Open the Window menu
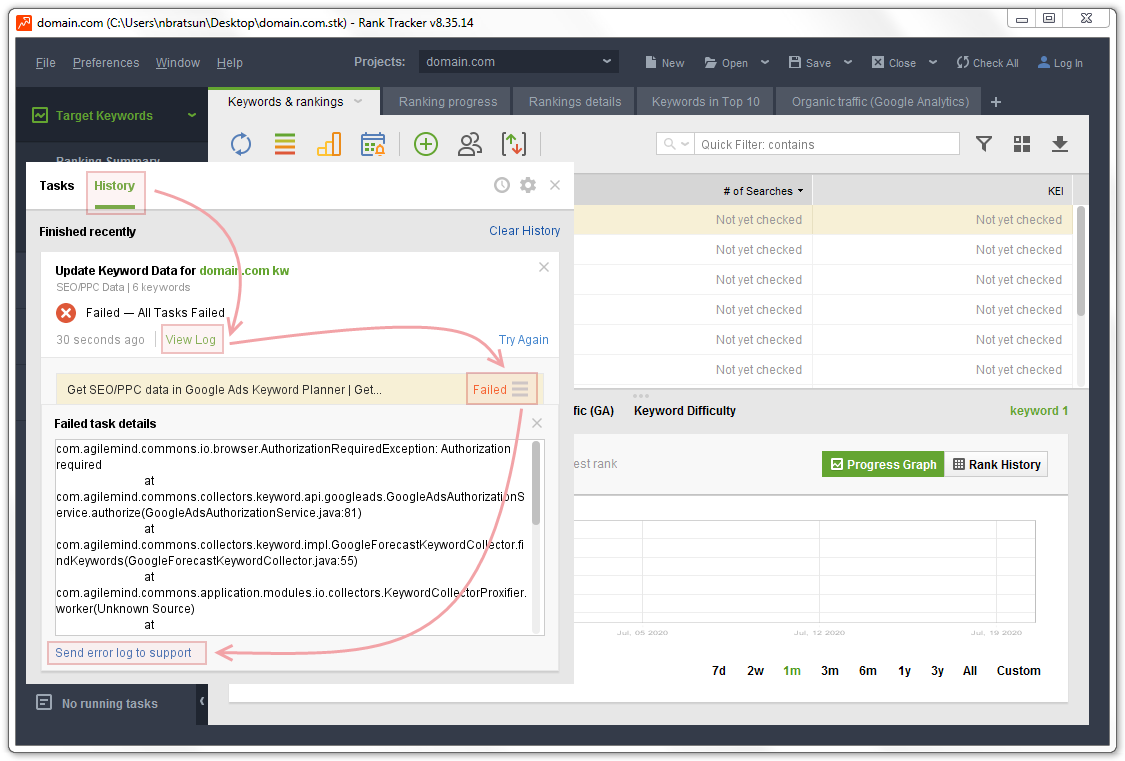 tap(178, 62)
